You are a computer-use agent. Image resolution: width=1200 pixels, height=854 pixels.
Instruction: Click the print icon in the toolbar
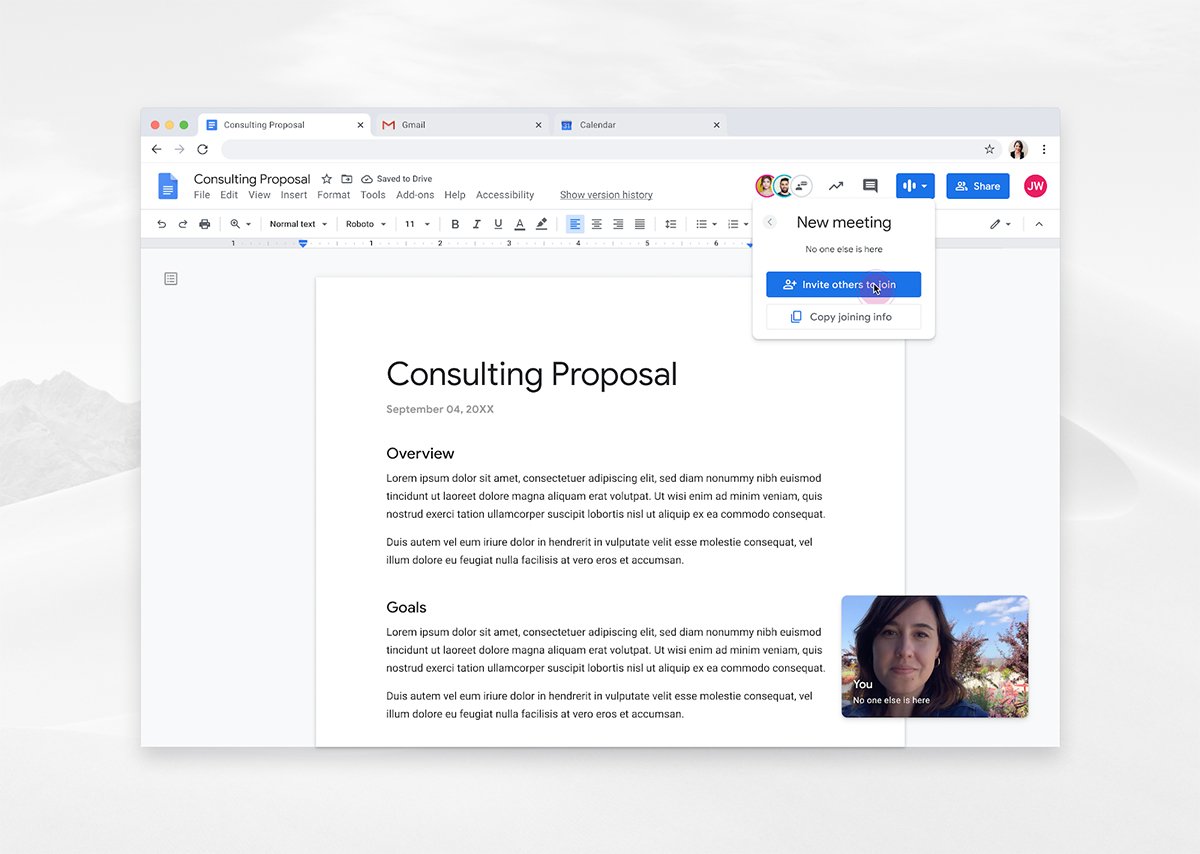pyautogui.click(x=205, y=224)
